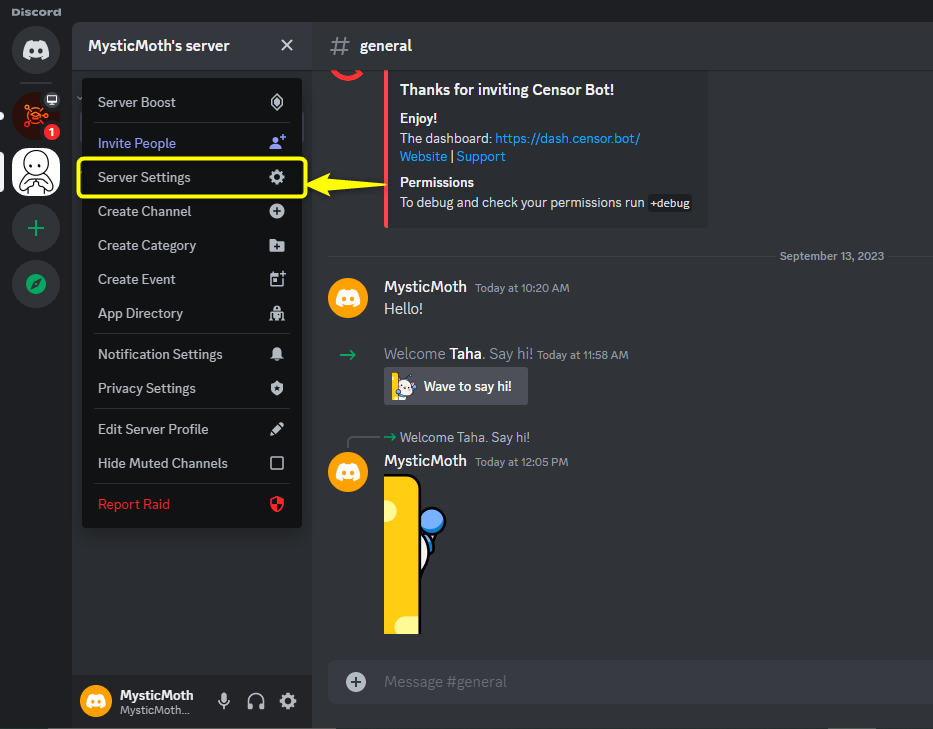933x729 pixels.
Task: Open Notification Settings
Action: [x=192, y=354]
